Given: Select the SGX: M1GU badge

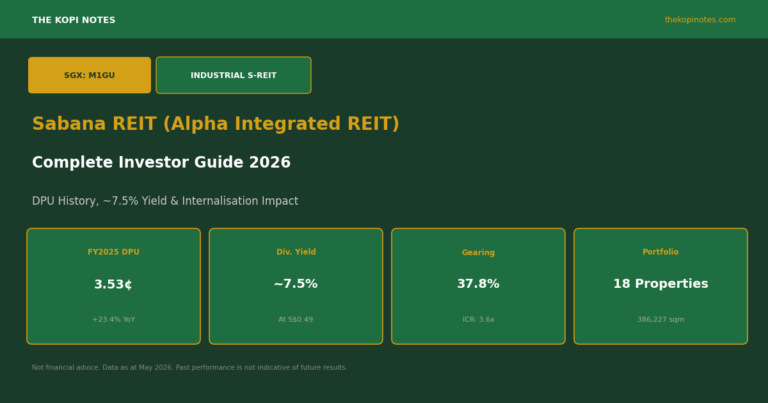Looking at the screenshot, I should 90,75.
